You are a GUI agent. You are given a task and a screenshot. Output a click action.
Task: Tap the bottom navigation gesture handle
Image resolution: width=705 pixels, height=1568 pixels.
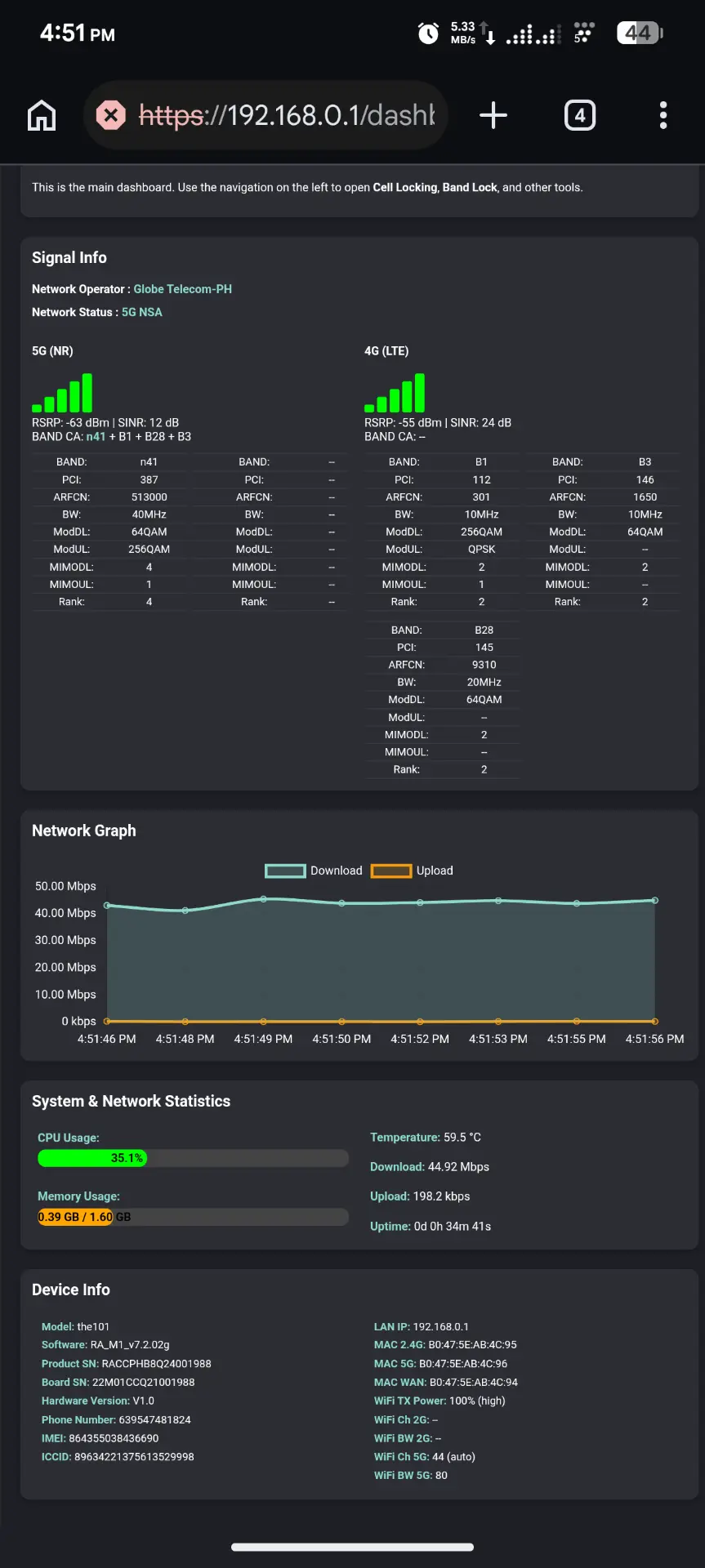click(x=352, y=1547)
